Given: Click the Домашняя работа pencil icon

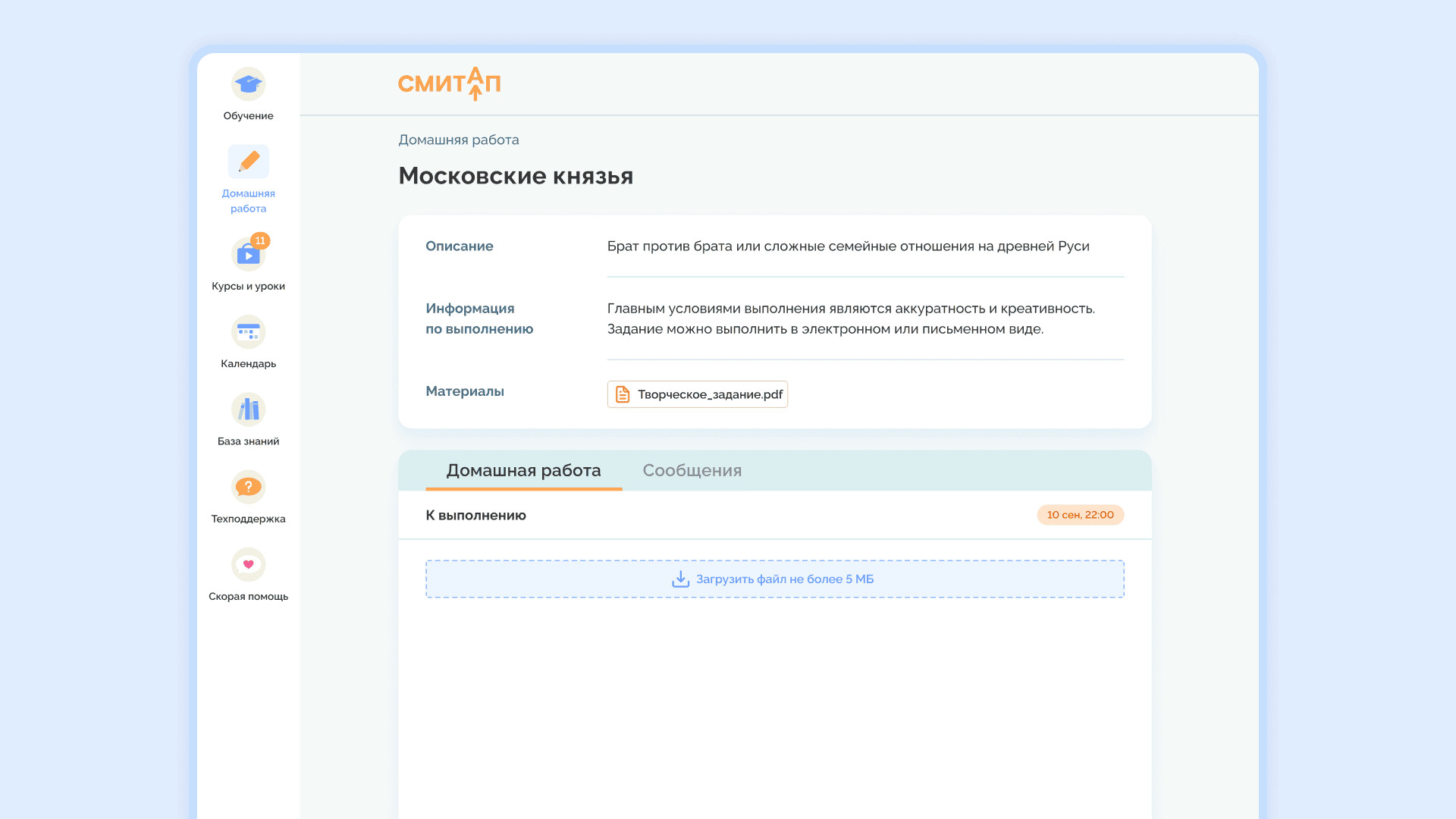Looking at the screenshot, I should (x=248, y=162).
